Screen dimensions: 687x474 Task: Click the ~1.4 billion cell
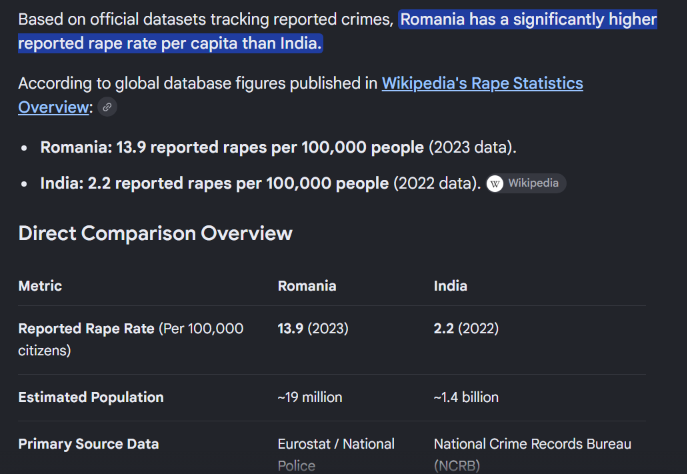[x=466, y=397]
